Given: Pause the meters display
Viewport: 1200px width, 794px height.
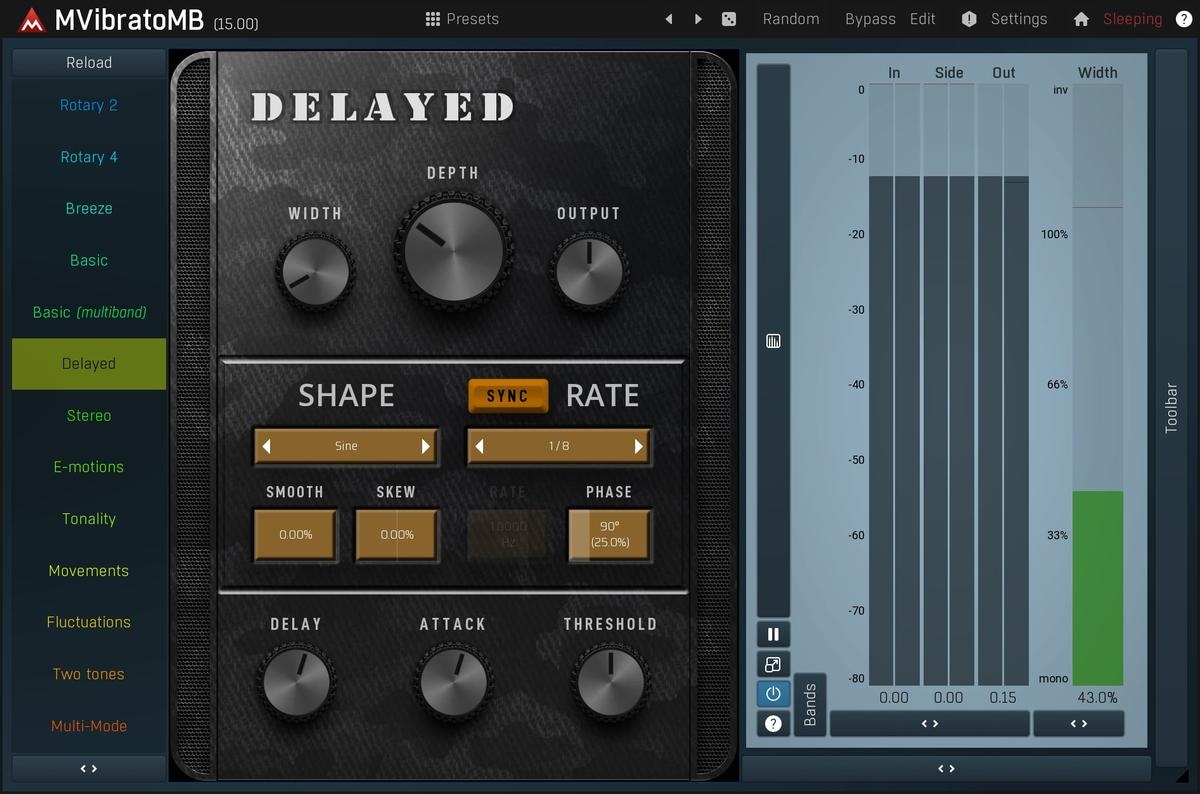Looking at the screenshot, I should pos(773,634).
